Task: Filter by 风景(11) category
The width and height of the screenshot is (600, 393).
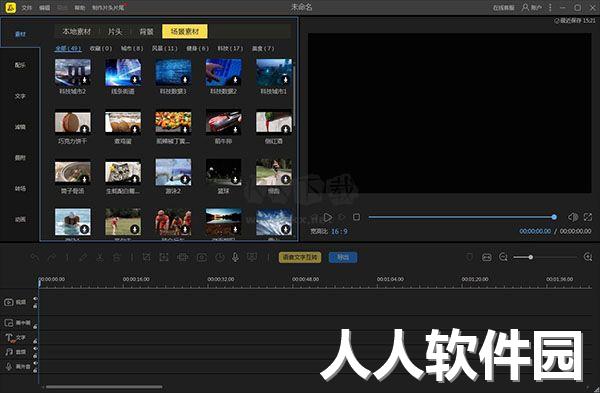Action: point(165,48)
